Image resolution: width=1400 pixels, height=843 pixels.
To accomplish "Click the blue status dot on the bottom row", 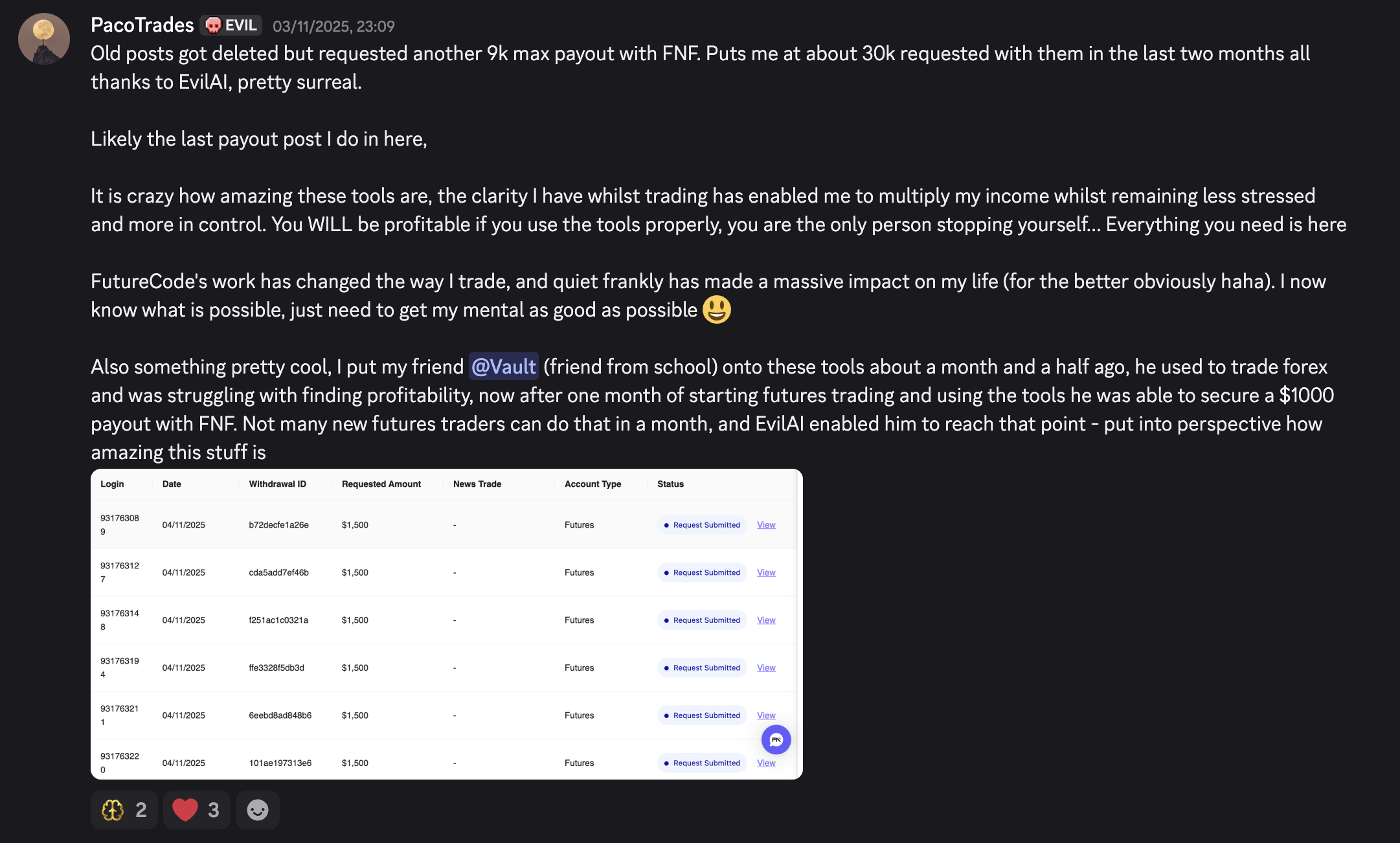I will (x=666, y=763).
